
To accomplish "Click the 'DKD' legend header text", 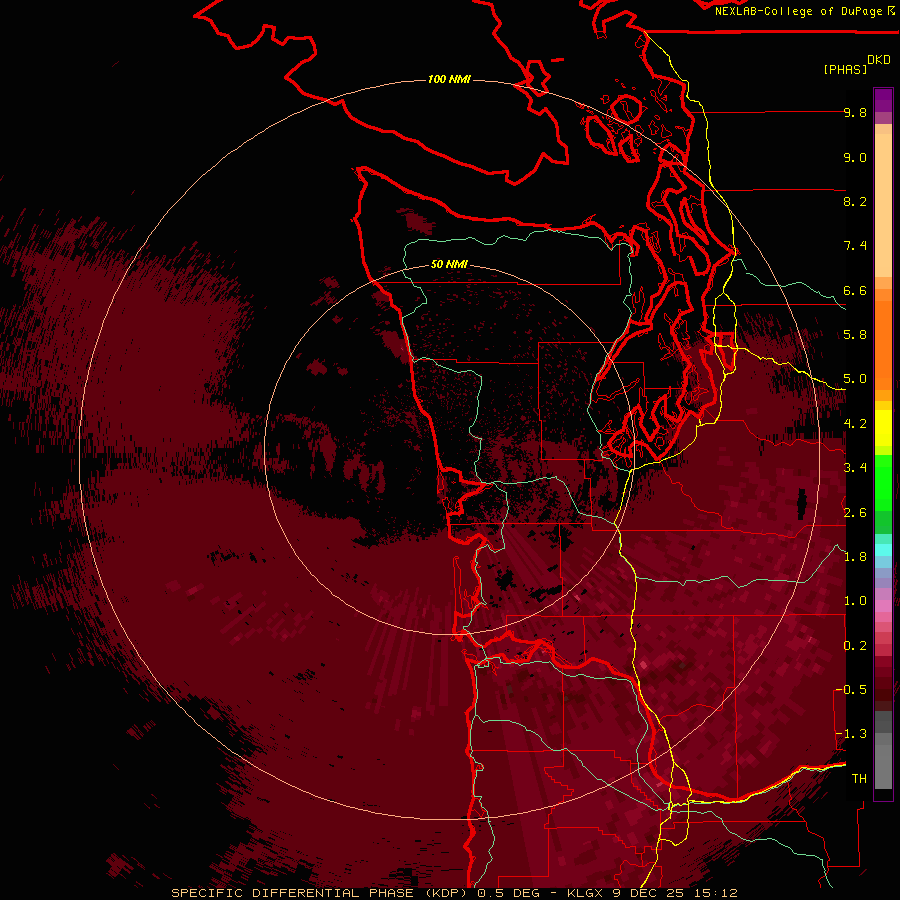I will (x=879, y=60).
